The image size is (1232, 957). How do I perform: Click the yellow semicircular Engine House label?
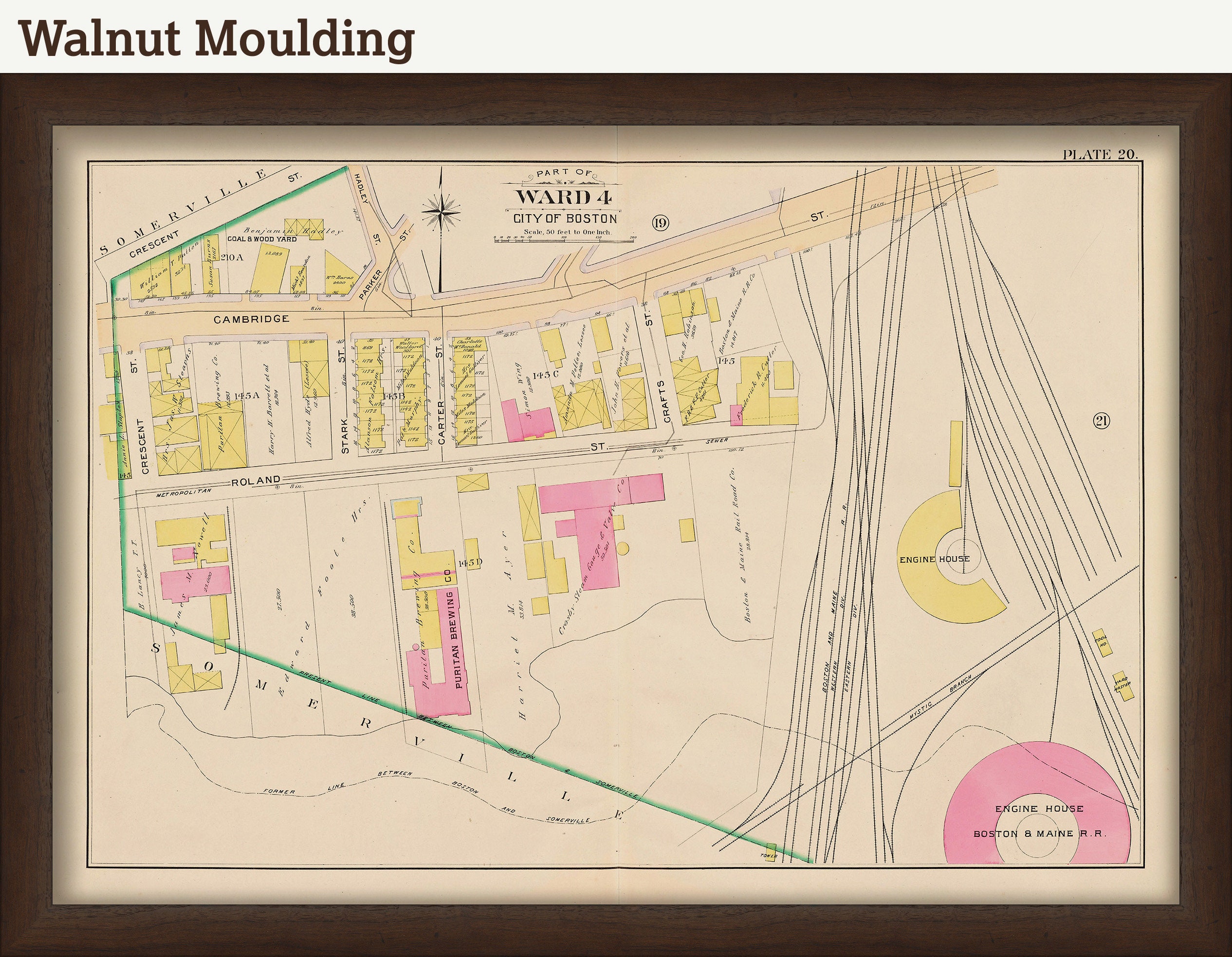click(934, 559)
